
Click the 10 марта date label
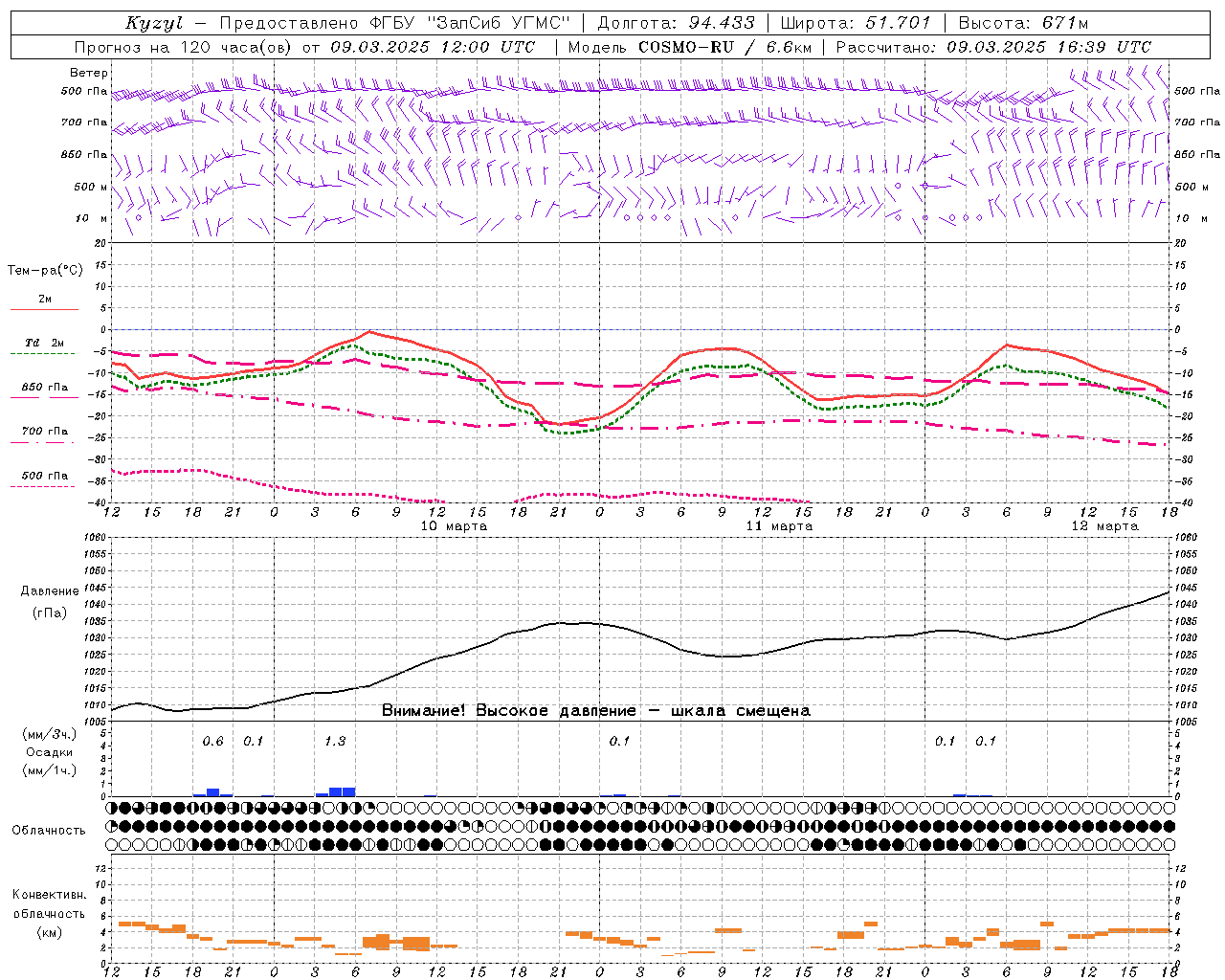click(x=454, y=526)
